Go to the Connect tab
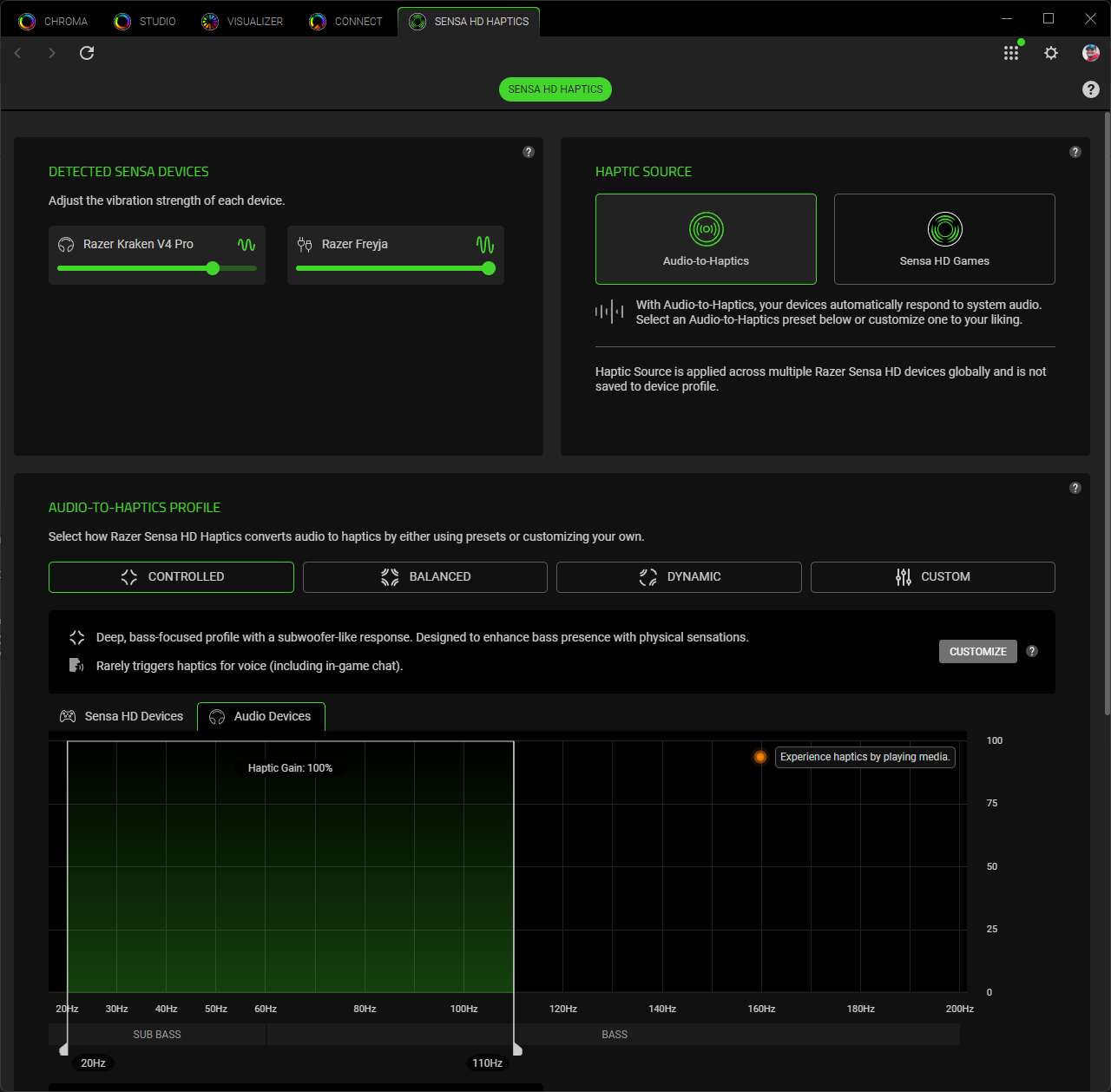 click(345, 22)
